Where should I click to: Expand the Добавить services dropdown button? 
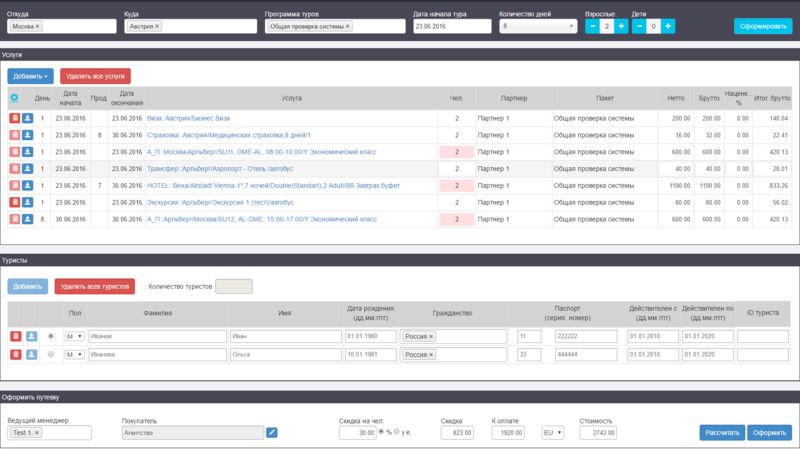(30, 75)
